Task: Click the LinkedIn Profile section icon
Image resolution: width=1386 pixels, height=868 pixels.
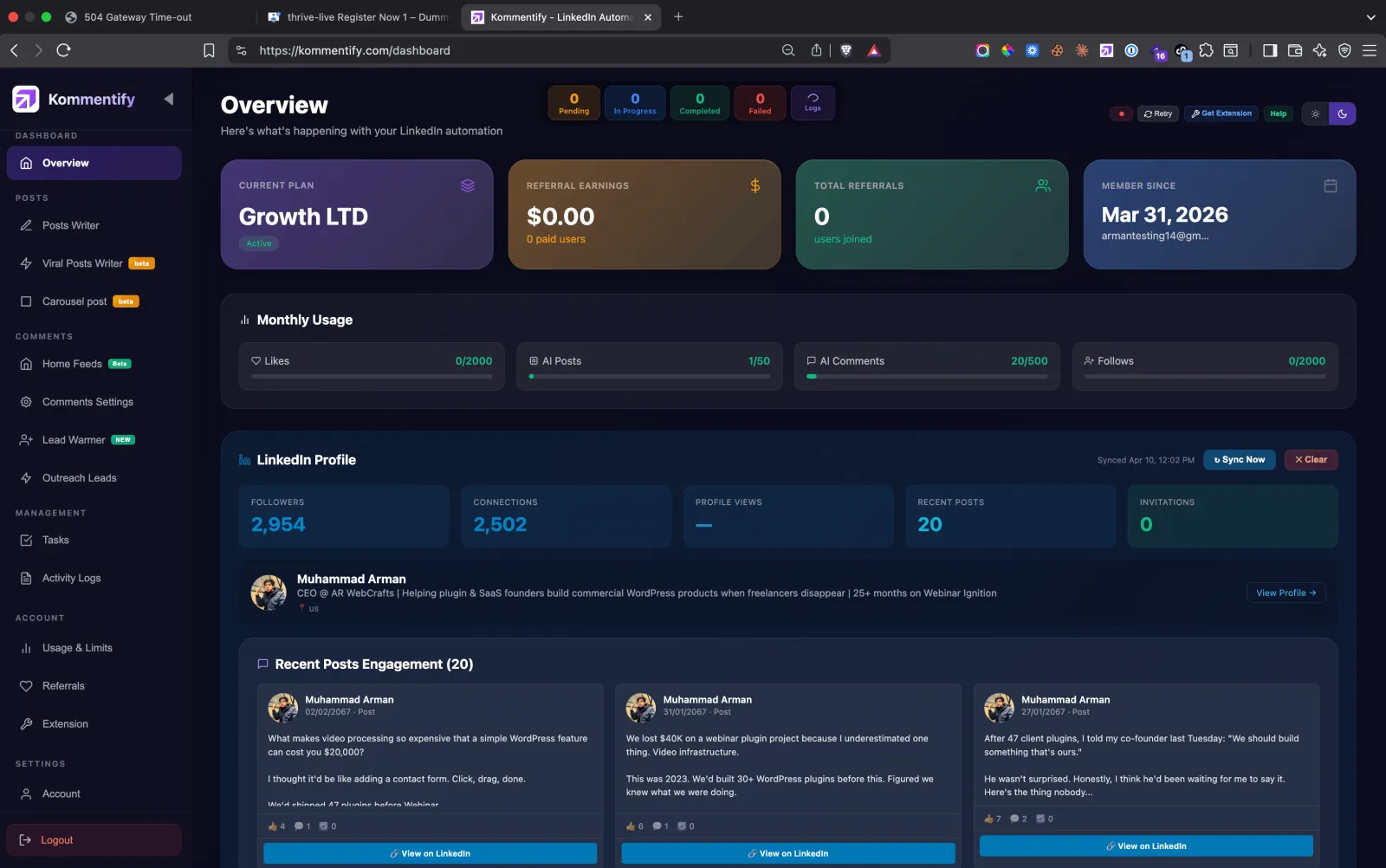Action: (245, 460)
